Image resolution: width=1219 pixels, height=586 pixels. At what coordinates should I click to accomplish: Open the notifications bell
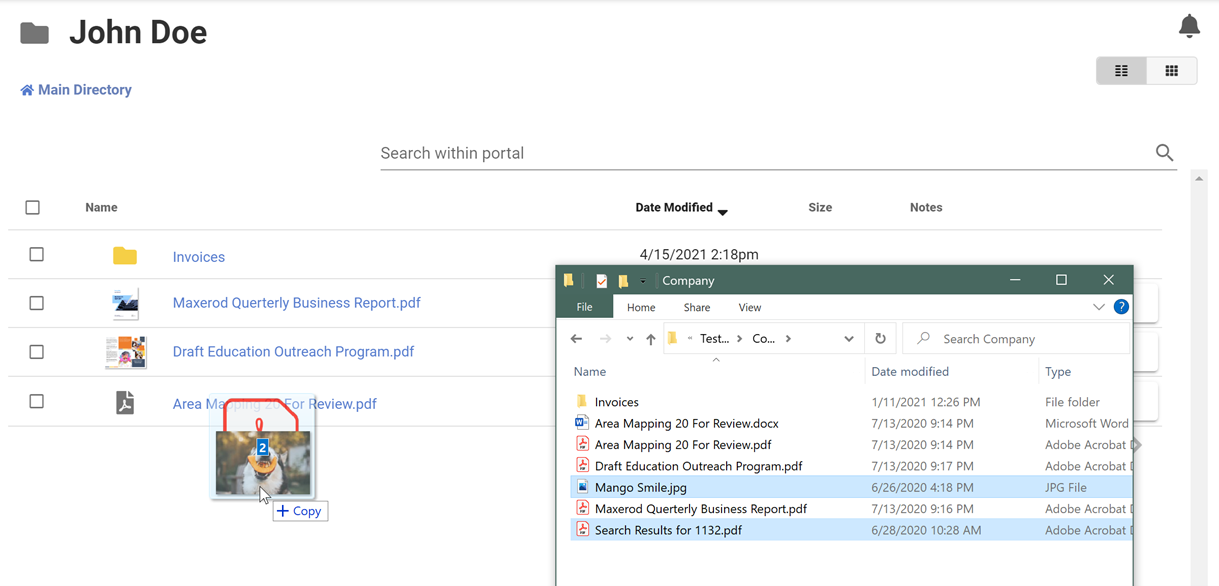[x=1189, y=26]
